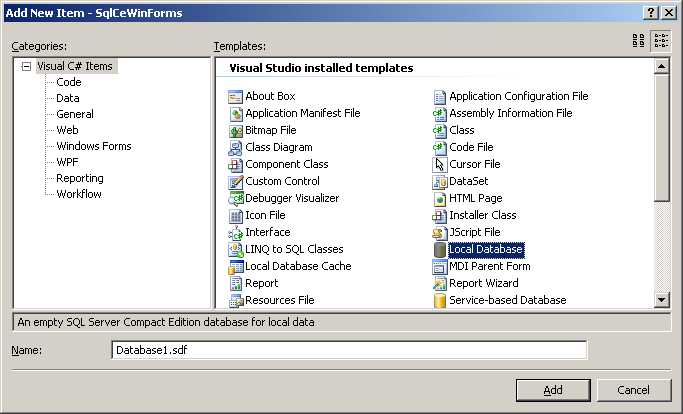This screenshot has width=683, height=414.
Task: Select the 'Class Diagram' template label
Action: pos(279,147)
